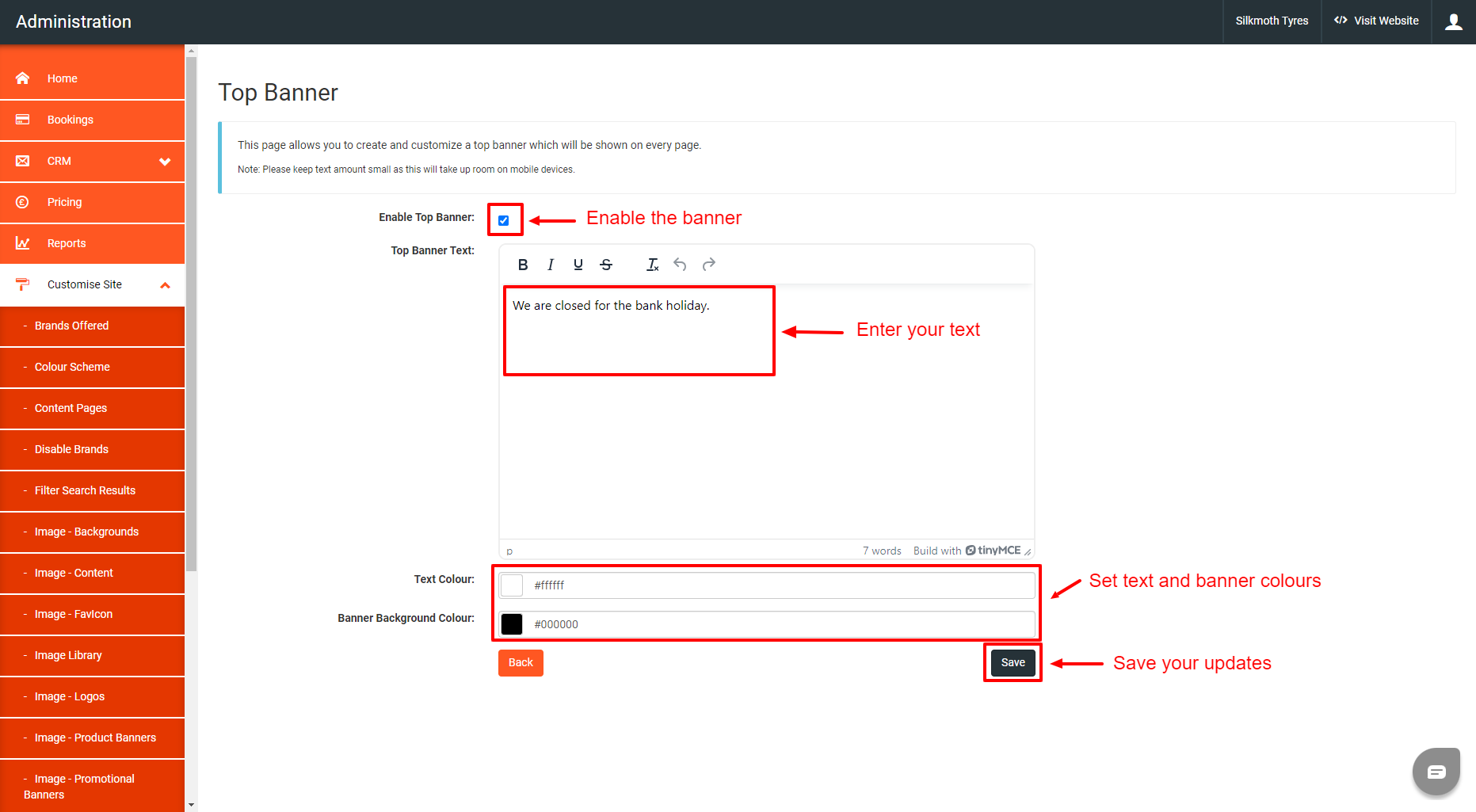Click the Customise Site paint roller icon
1476x812 pixels.
coord(22,284)
